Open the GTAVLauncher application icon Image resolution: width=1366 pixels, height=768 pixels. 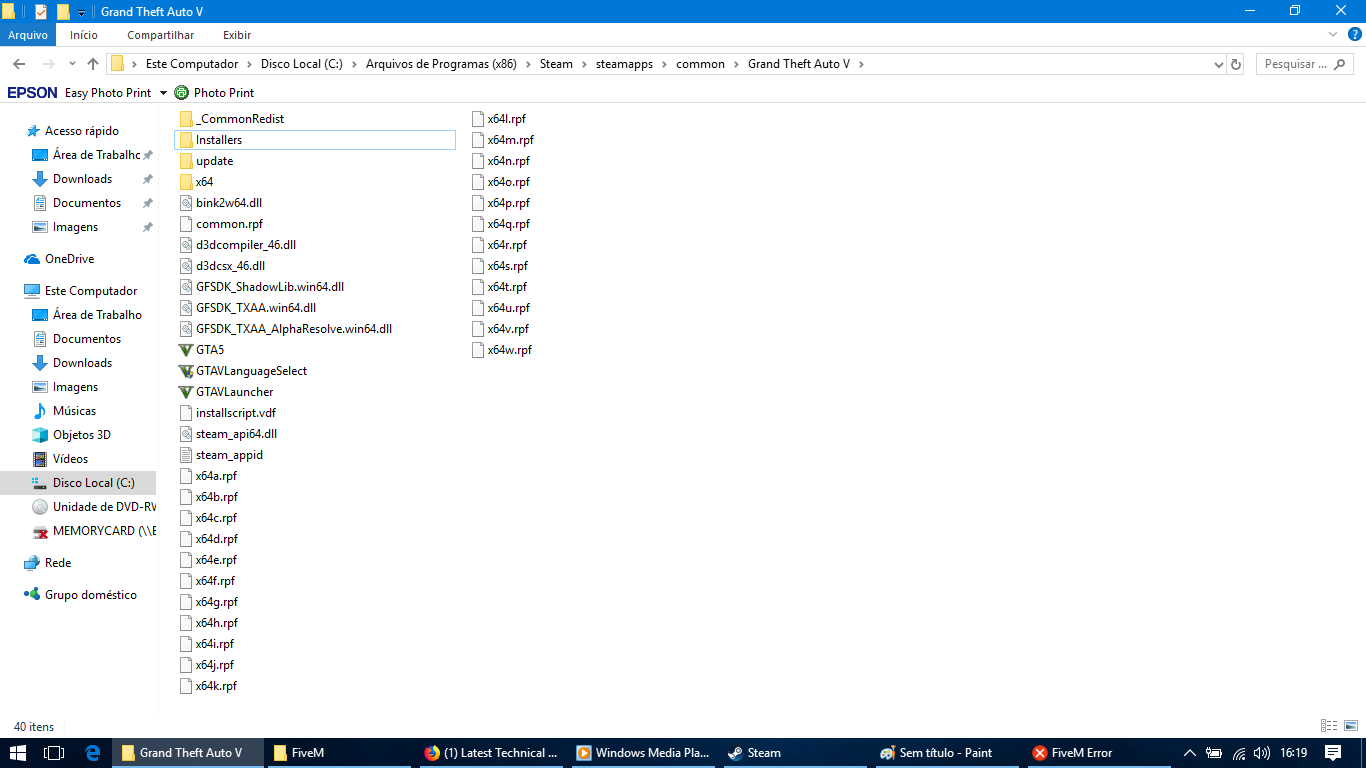(x=186, y=392)
